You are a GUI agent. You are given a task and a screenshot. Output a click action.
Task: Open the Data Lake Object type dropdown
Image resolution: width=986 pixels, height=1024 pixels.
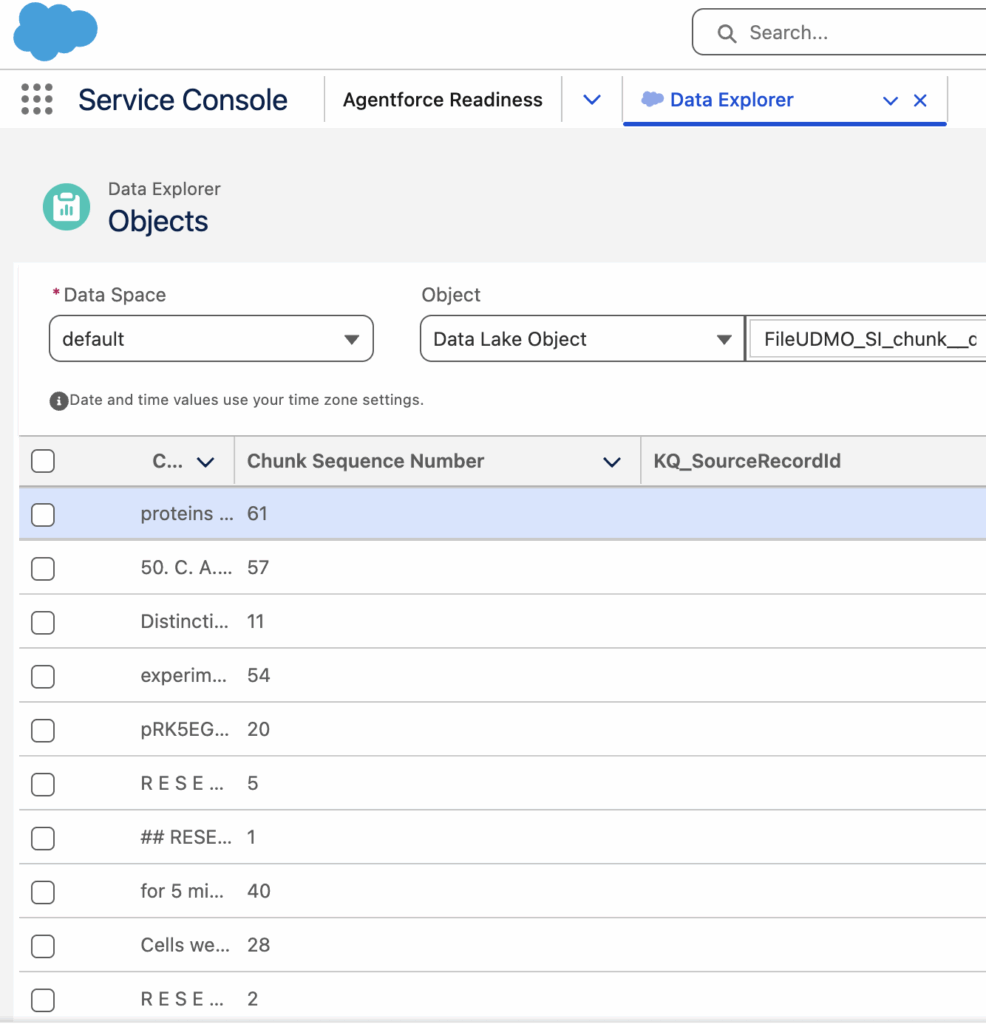[582, 339]
